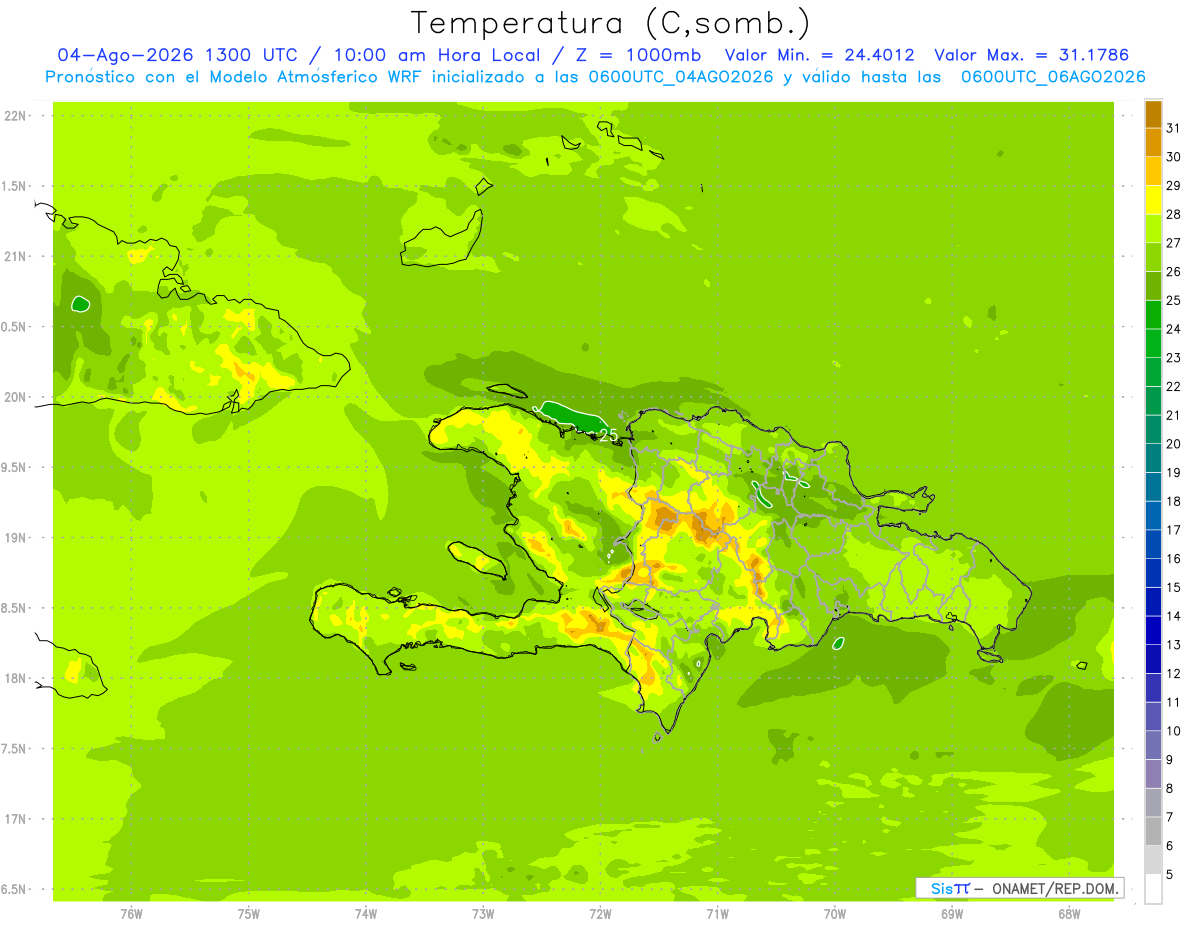Click the 'Temperatura (C,somb.)' title

click(x=611, y=23)
